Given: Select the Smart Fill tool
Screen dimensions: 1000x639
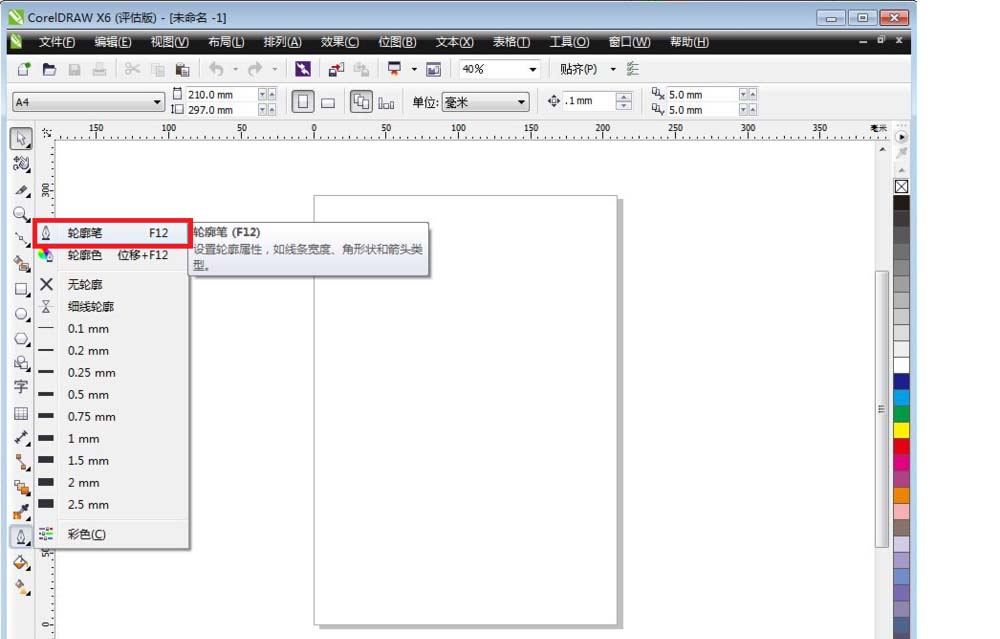Looking at the screenshot, I should [20, 266].
